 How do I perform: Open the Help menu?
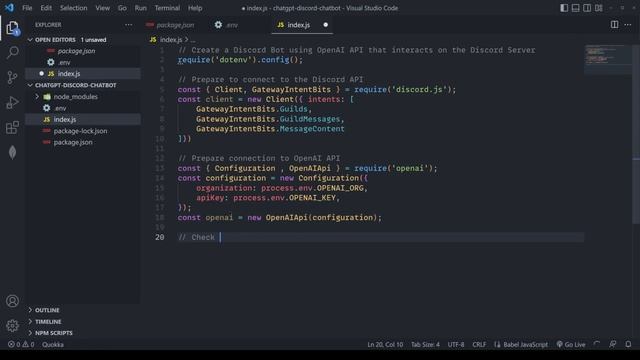195,8
